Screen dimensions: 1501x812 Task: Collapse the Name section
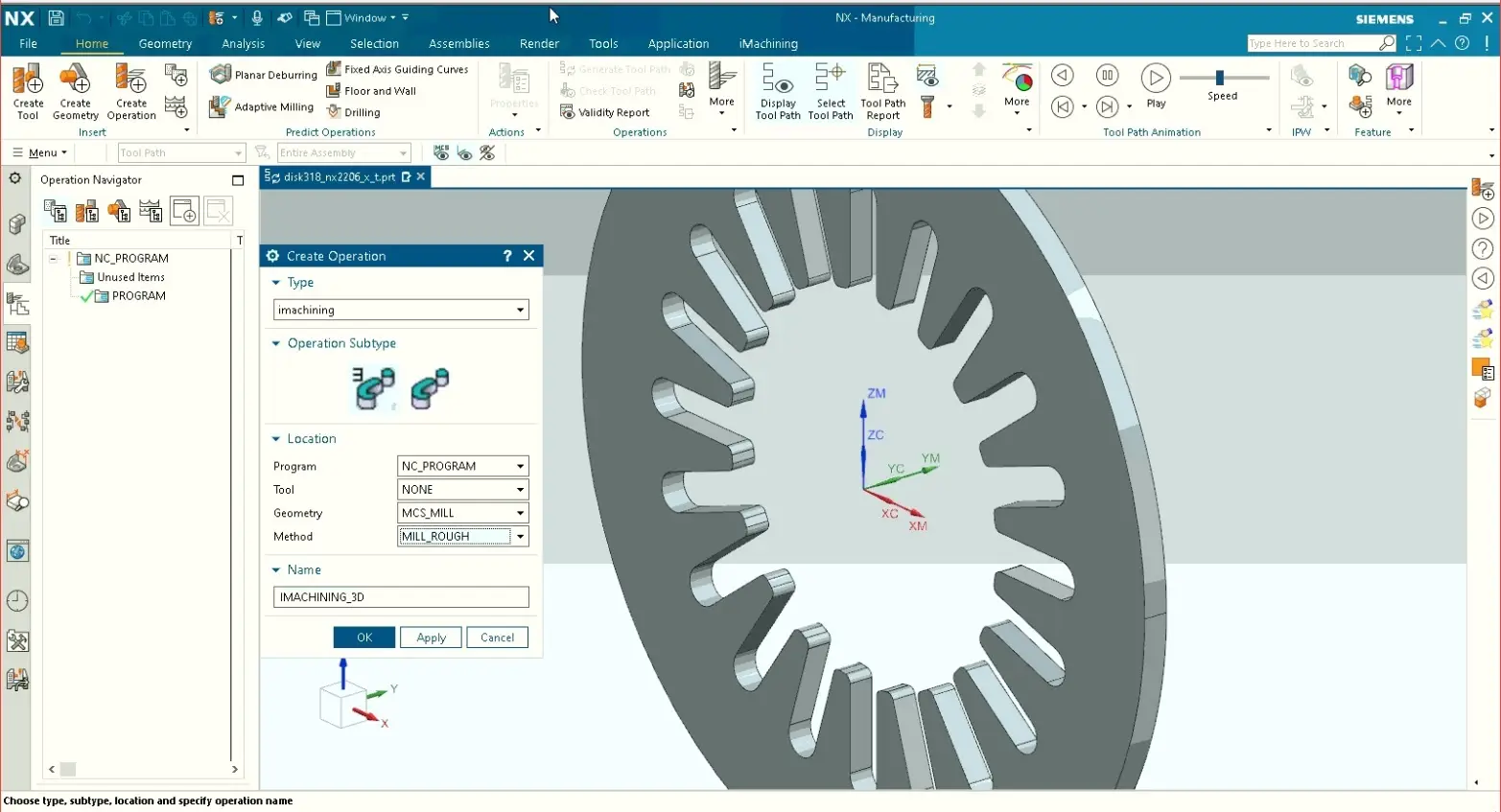[x=276, y=569]
